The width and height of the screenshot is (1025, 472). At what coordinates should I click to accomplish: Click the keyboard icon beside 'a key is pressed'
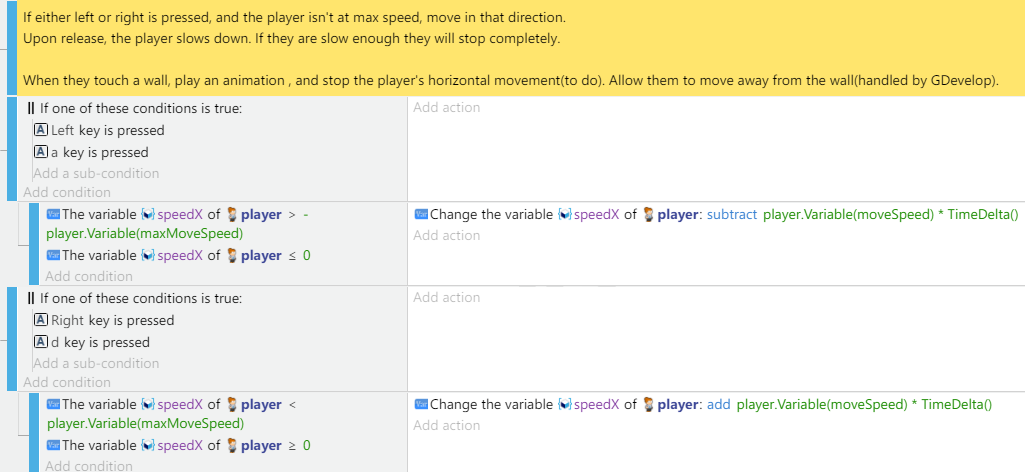coord(41,152)
